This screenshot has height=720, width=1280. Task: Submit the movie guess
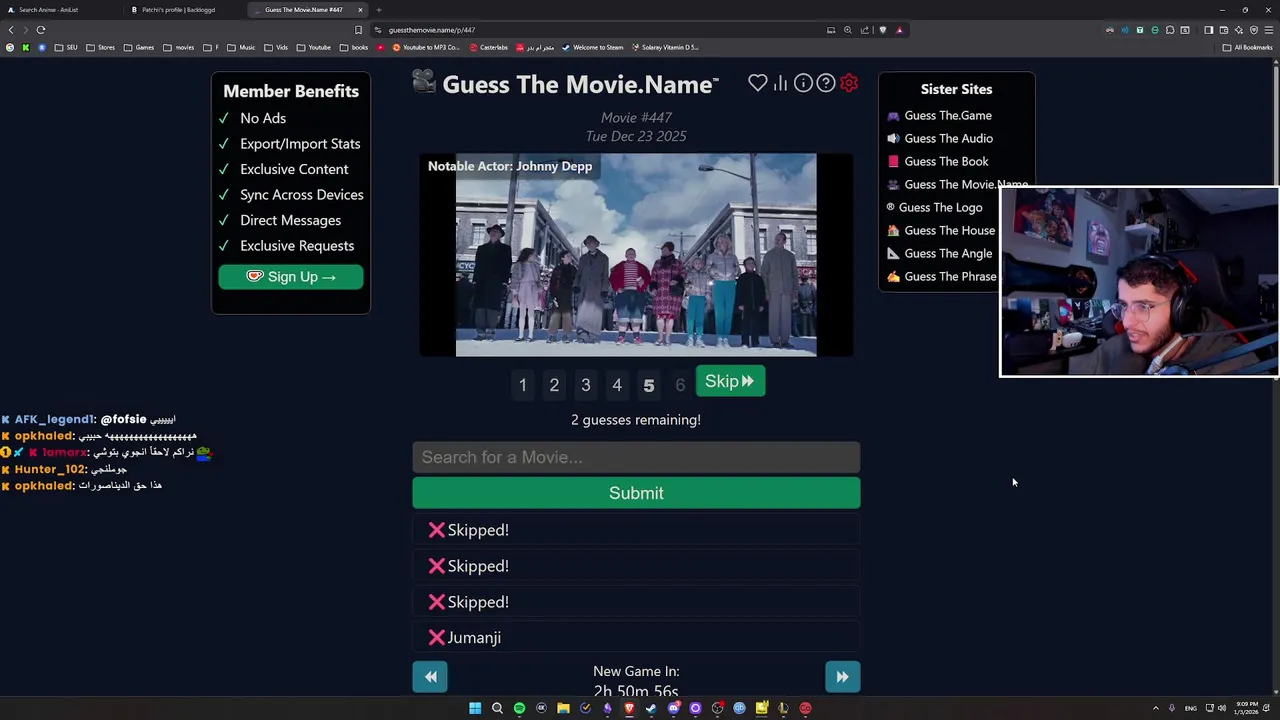click(636, 493)
